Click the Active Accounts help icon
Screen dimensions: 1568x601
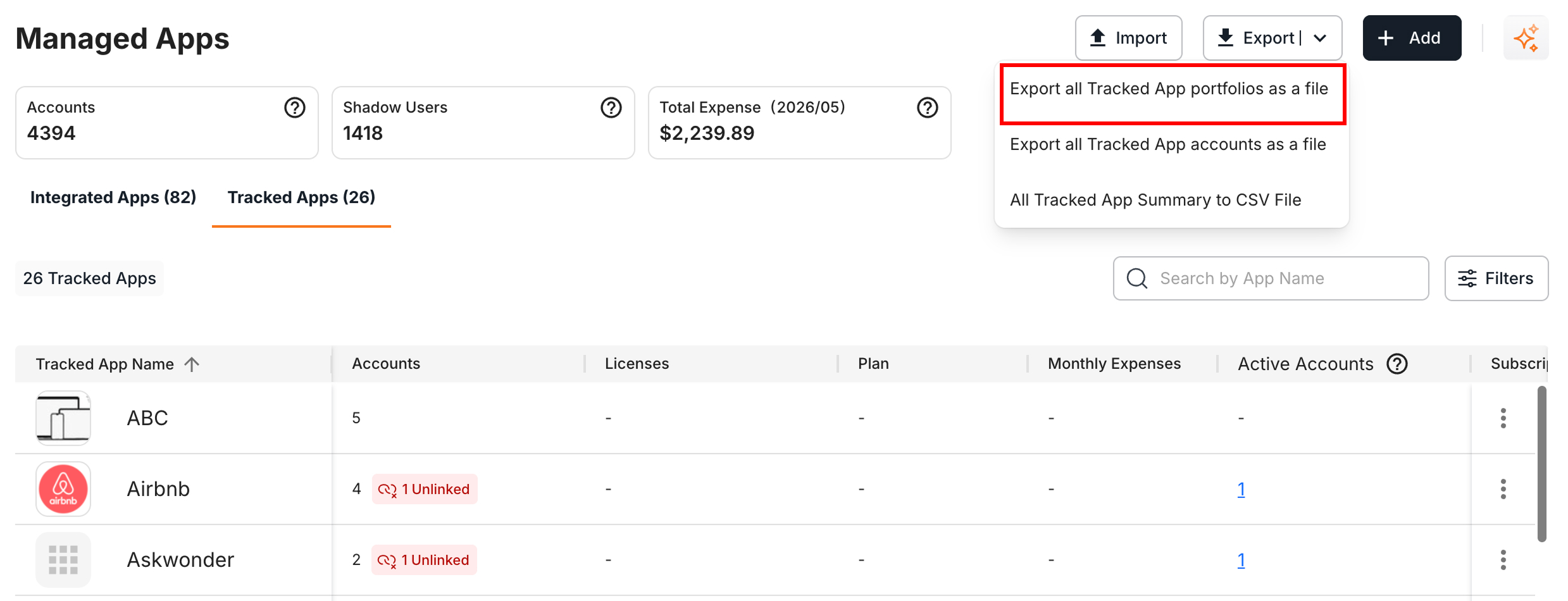pyautogui.click(x=1397, y=364)
